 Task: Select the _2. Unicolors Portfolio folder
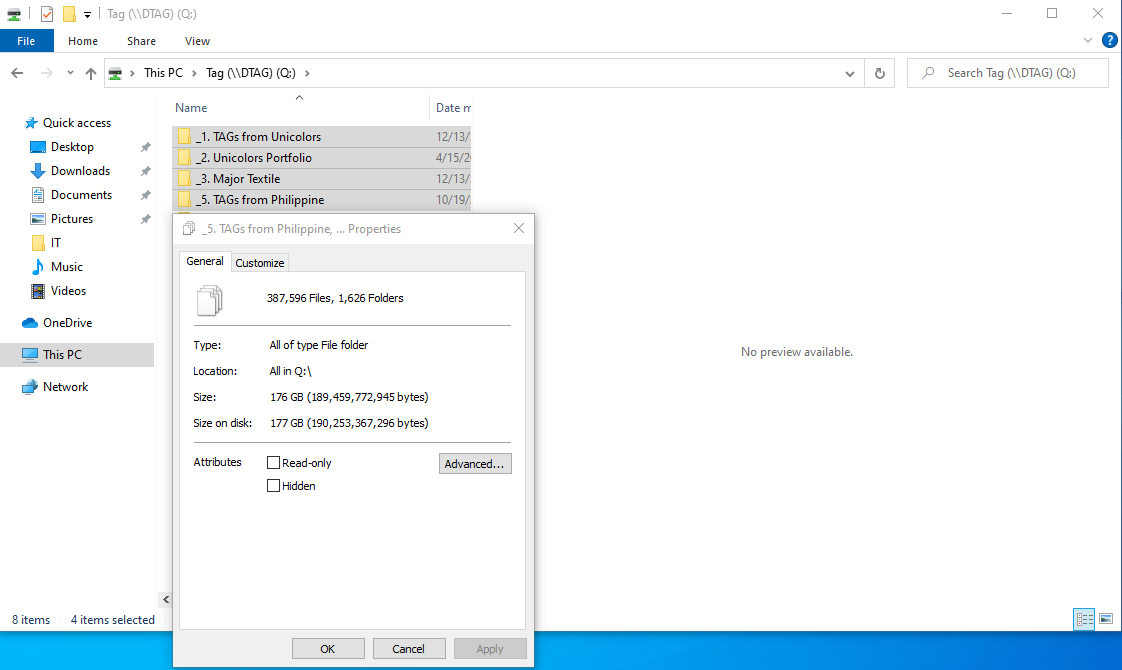tap(321, 157)
